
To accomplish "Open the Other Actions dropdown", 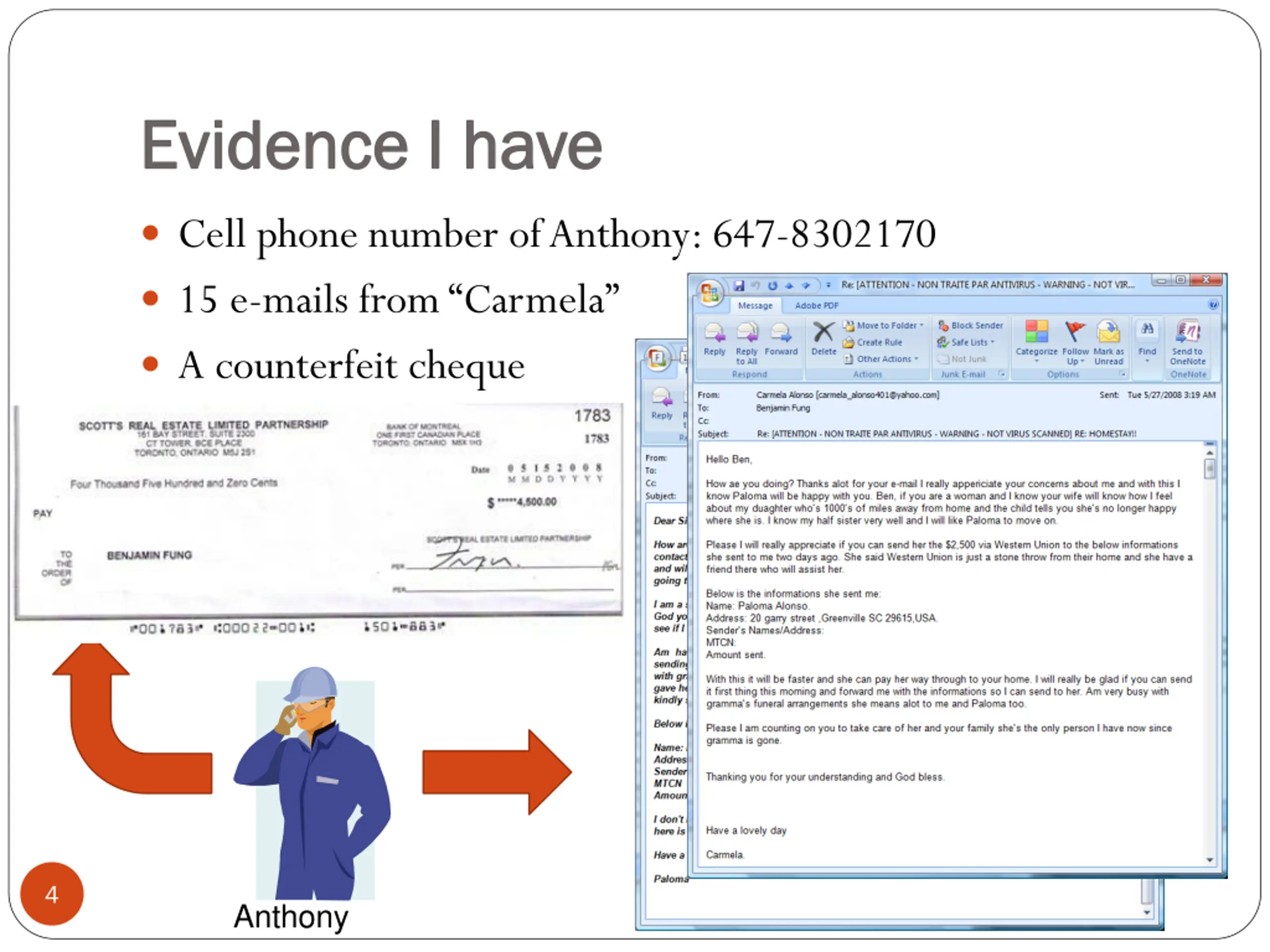I will point(881,358).
